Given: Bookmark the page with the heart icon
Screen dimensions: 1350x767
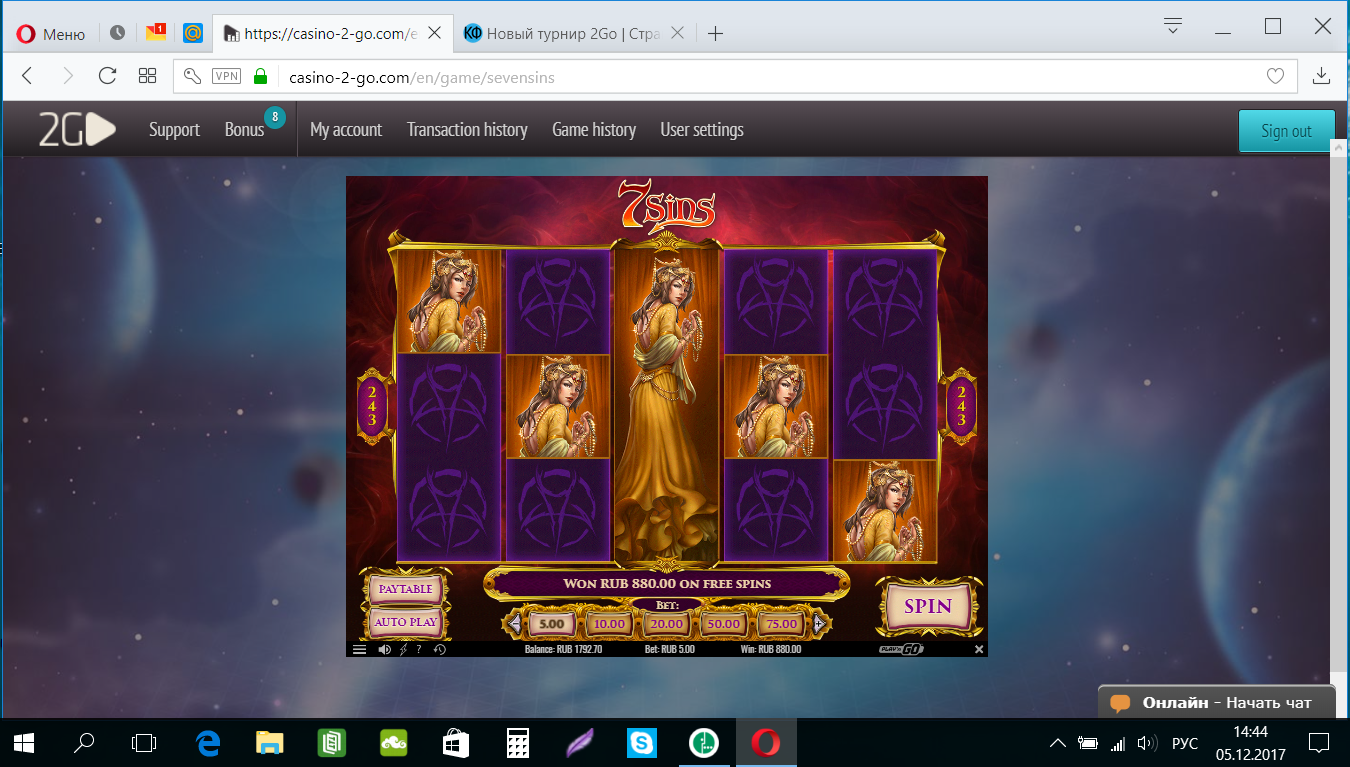Looking at the screenshot, I should click(x=1275, y=76).
